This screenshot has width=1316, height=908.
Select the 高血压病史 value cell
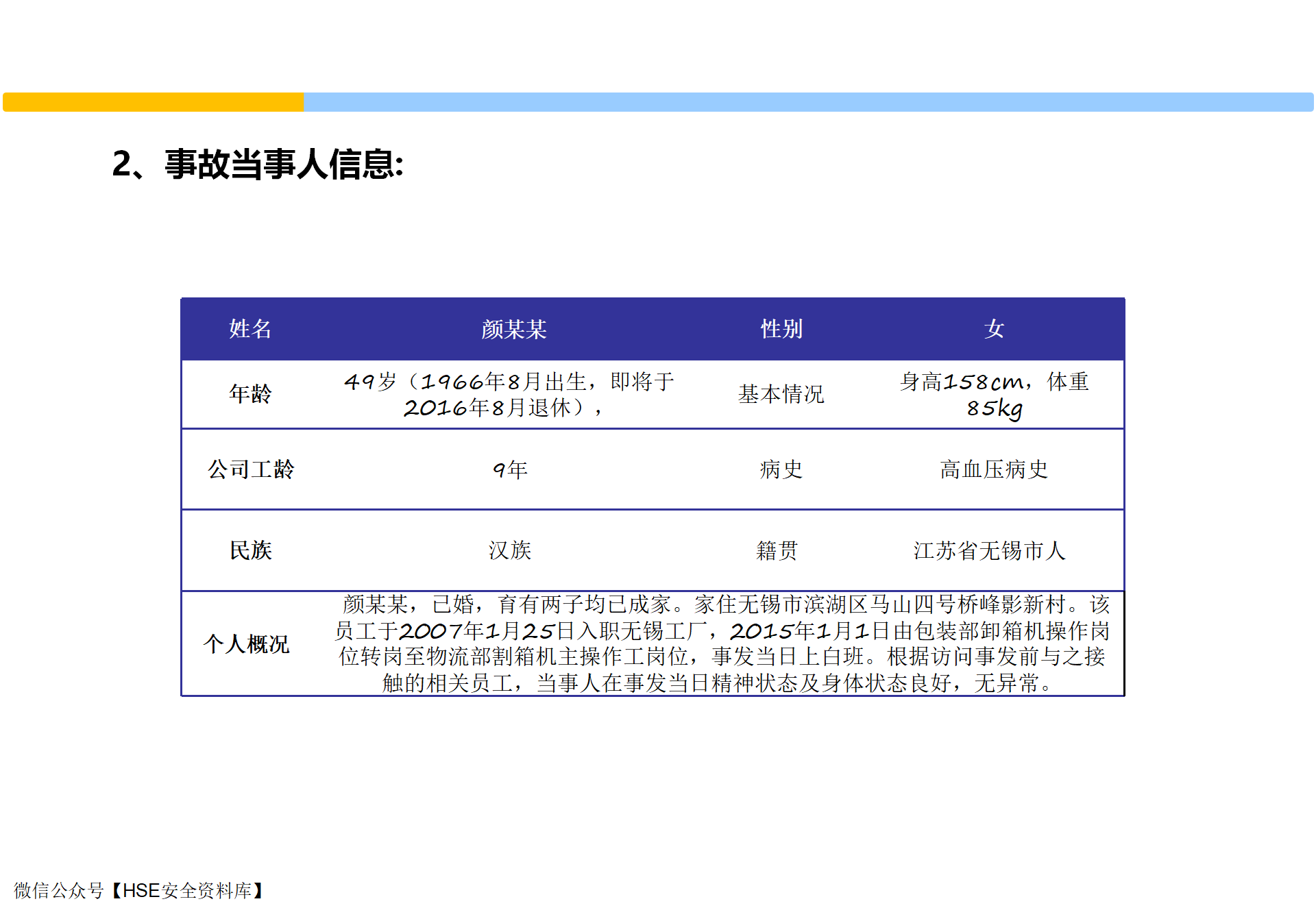pos(994,469)
